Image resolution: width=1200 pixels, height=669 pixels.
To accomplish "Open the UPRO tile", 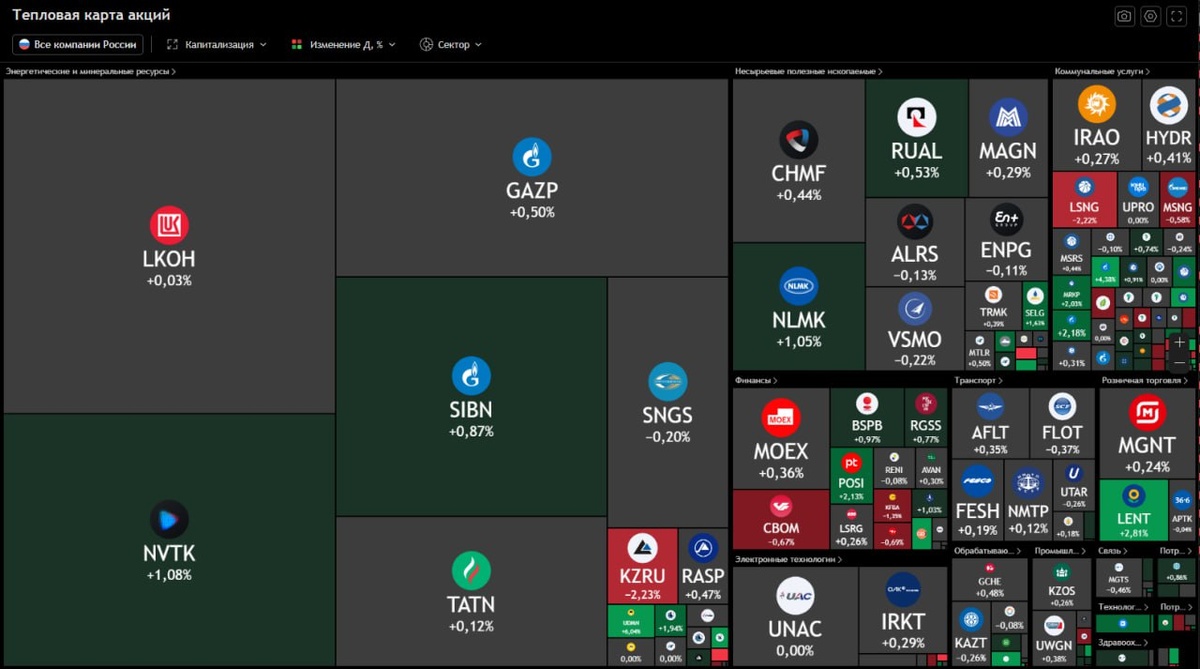I will [1138, 199].
